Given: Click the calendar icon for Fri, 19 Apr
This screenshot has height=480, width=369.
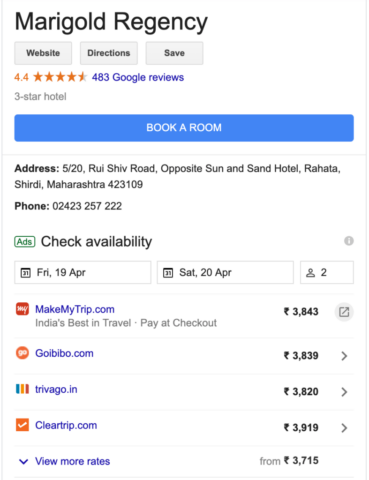Looking at the screenshot, I should (26, 273).
